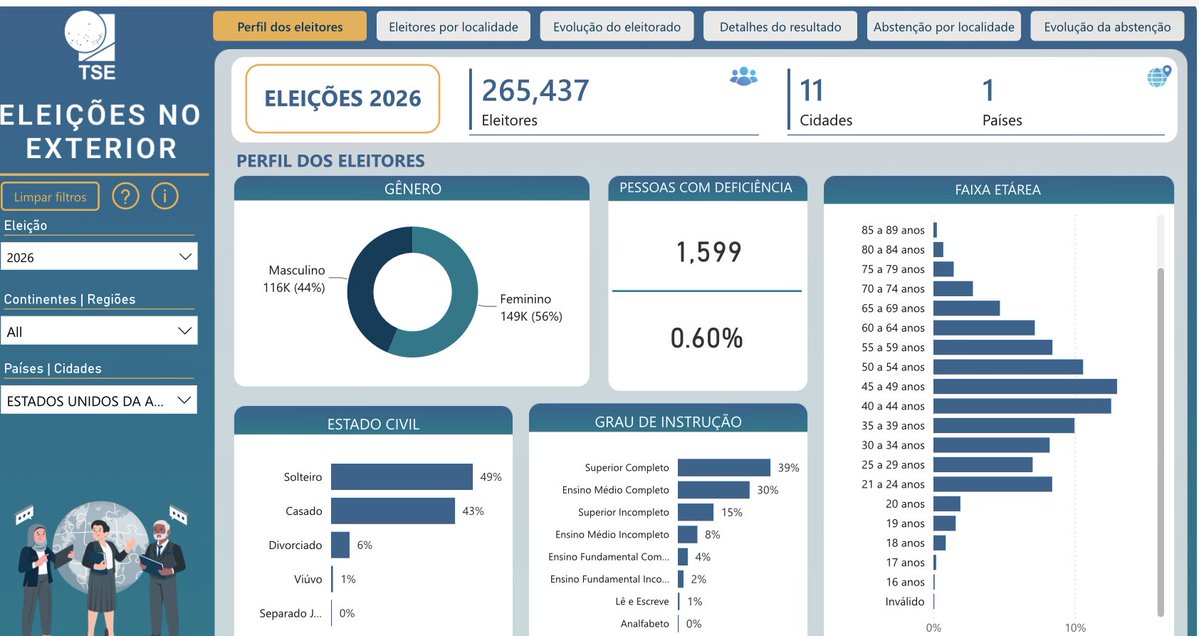Viewport: 1199px width, 636px height.
Task: Click the Viúvo label in Estado Civil
Action: [308, 579]
